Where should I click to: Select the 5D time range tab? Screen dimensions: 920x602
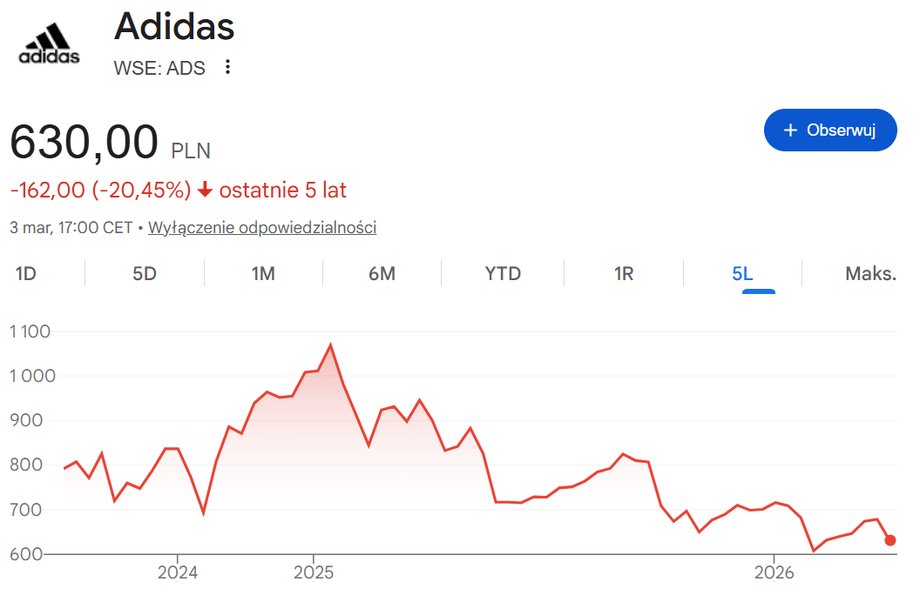tap(143, 272)
